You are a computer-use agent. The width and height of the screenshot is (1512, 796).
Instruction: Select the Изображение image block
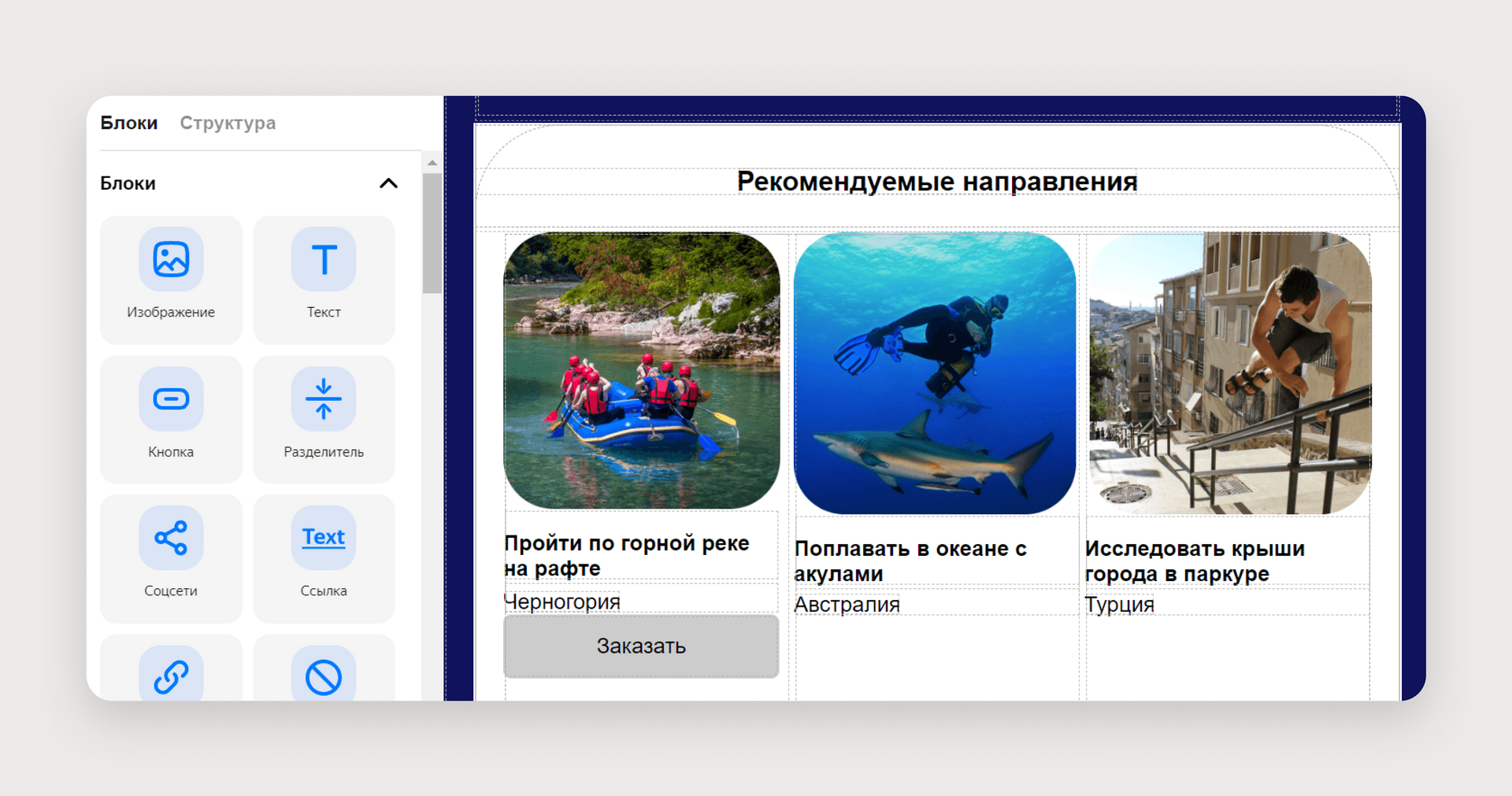[171, 280]
